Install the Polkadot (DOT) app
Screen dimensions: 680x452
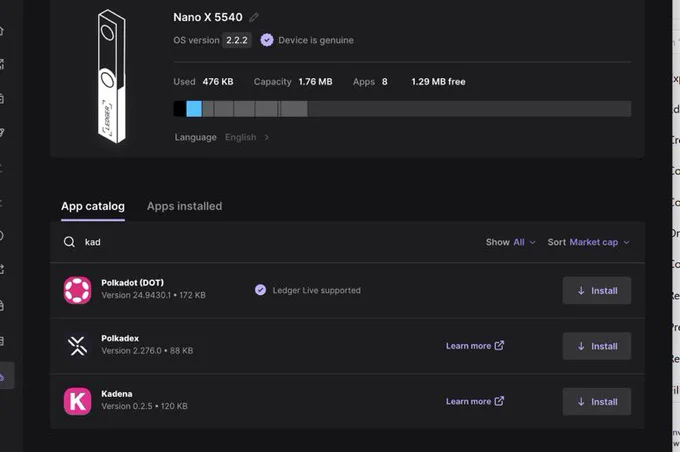(597, 291)
